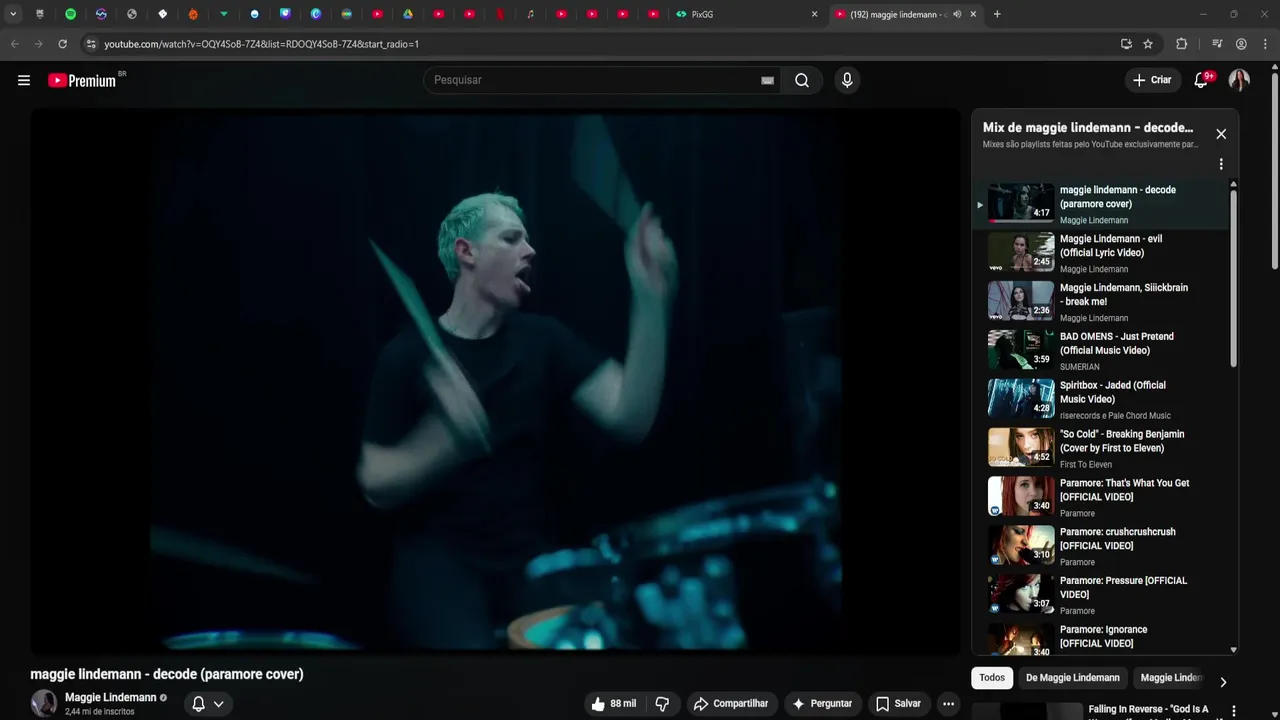Image resolution: width=1280 pixels, height=720 pixels.
Task: Click the magnifier search button
Action: coord(802,80)
